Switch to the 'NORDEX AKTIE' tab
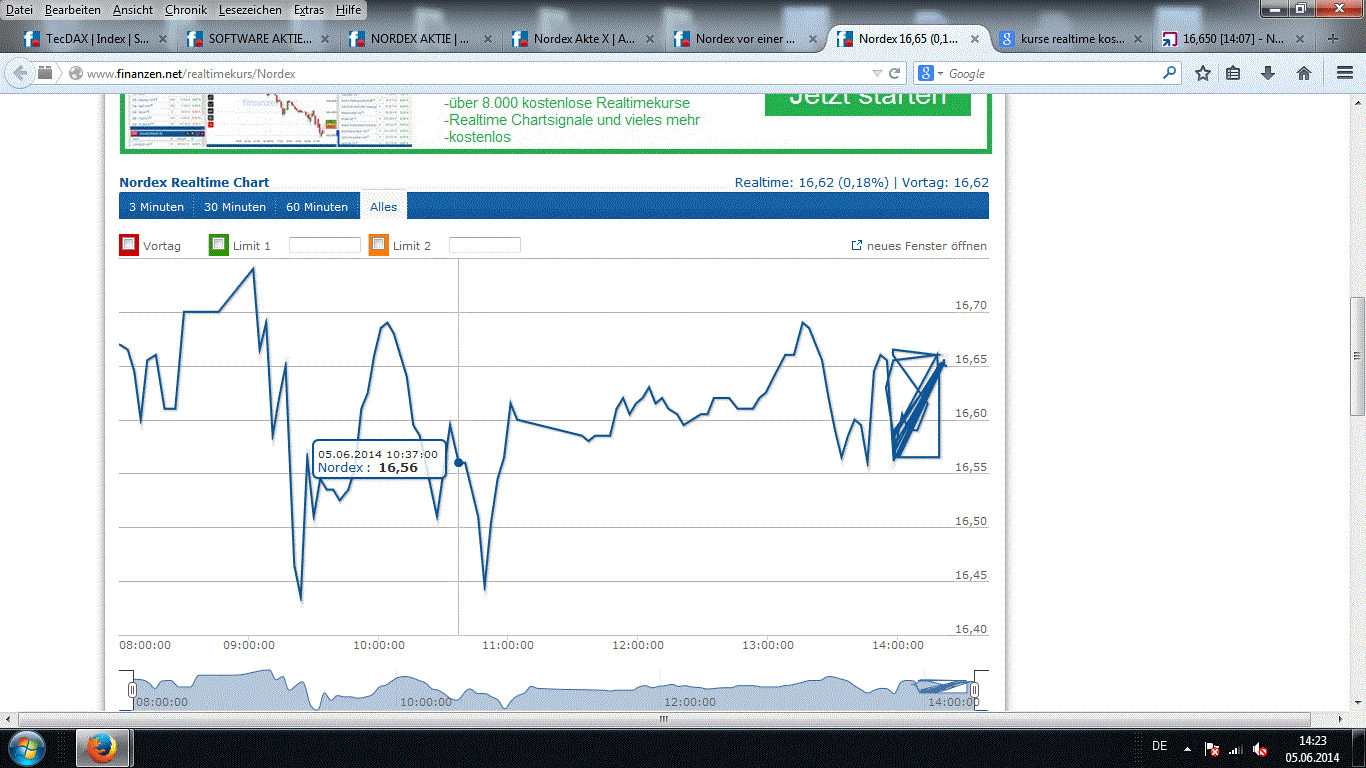The image size is (1366, 768). click(420, 39)
